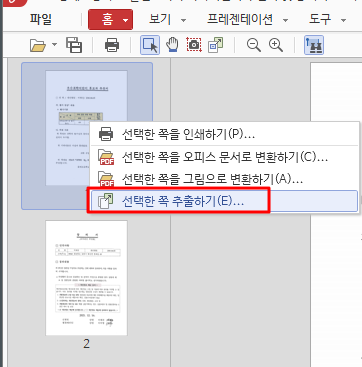362x367 pixels.
Task: Toggle the binoculars find panel button
Action: (x=314, y=45)
